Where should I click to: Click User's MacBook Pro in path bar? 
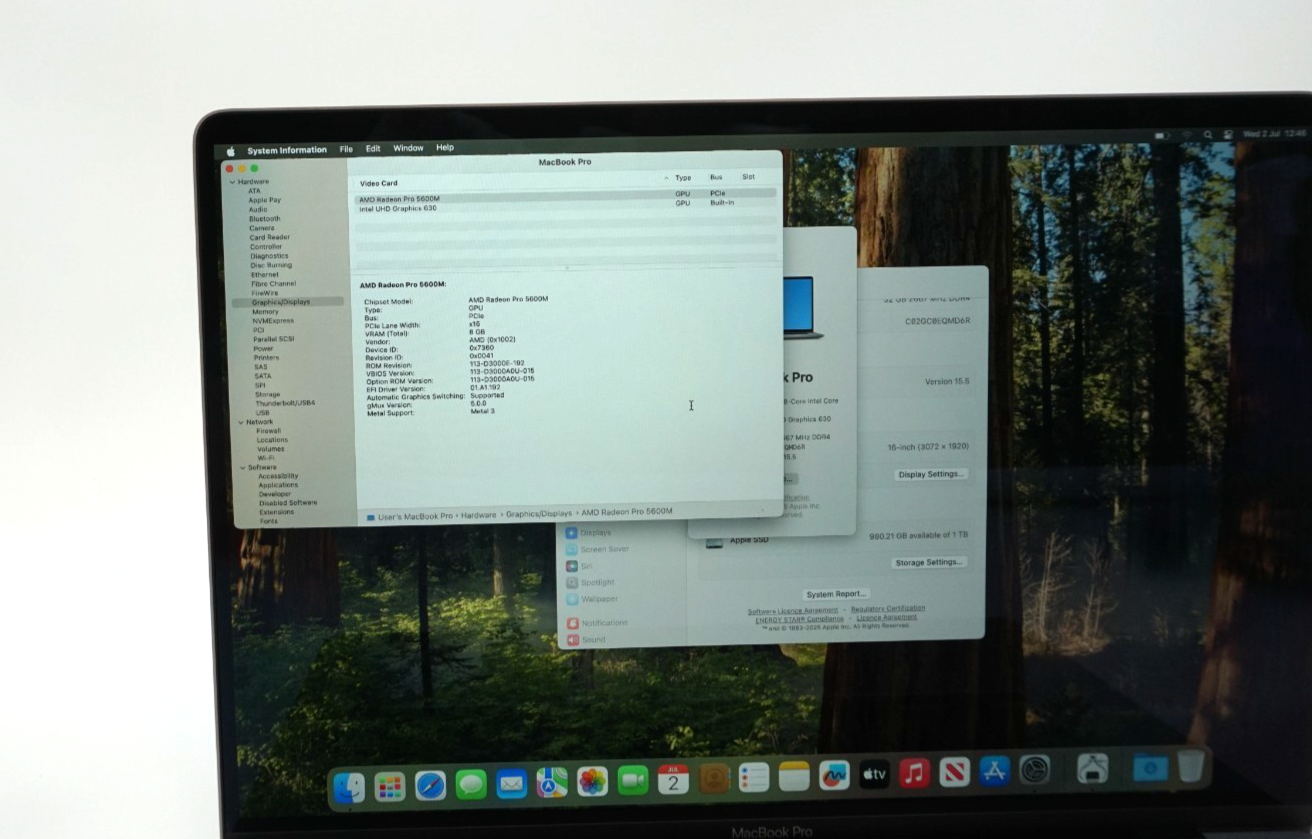415,517
